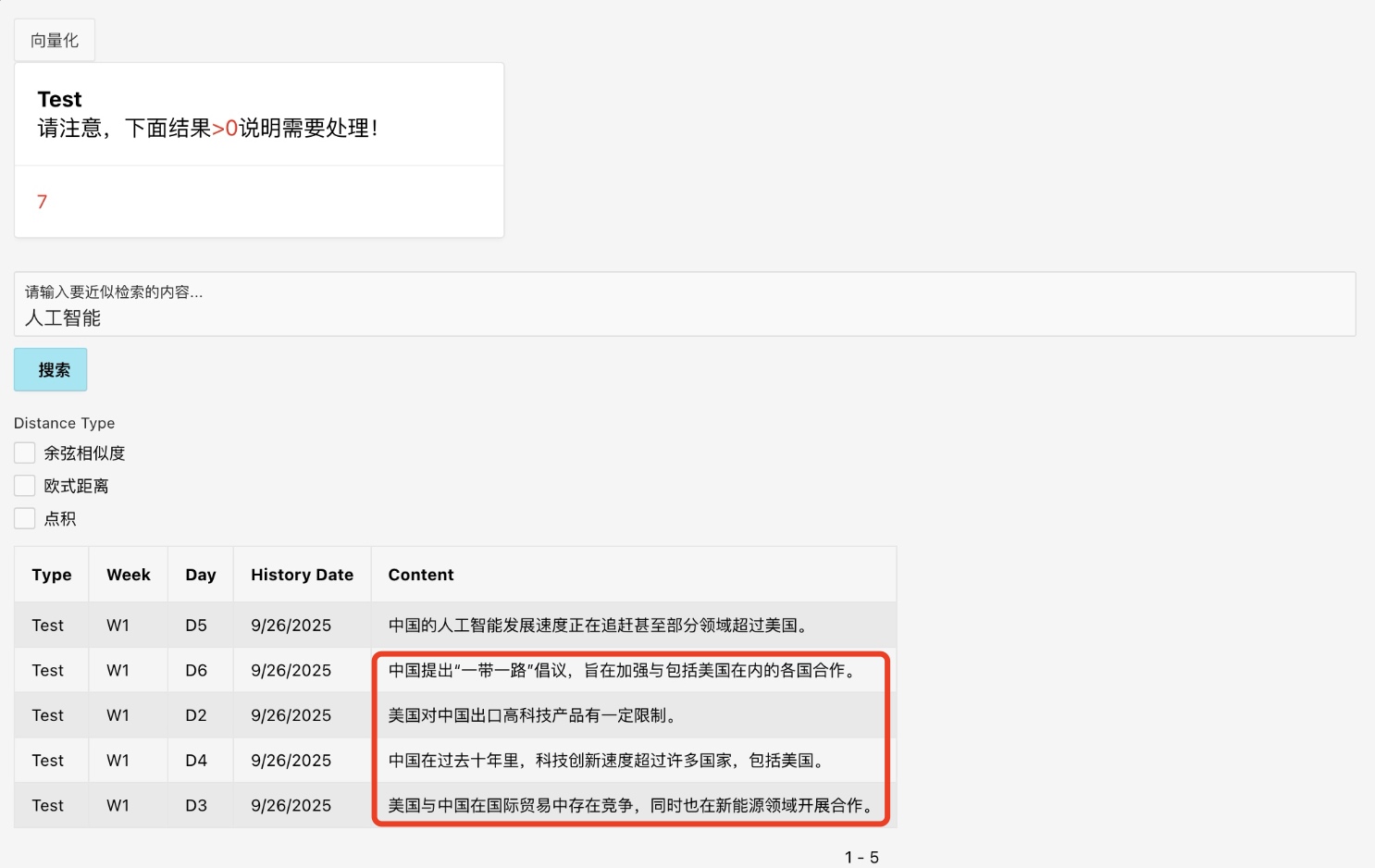Click the content cell about 科技创新速度

coord(607,761)
